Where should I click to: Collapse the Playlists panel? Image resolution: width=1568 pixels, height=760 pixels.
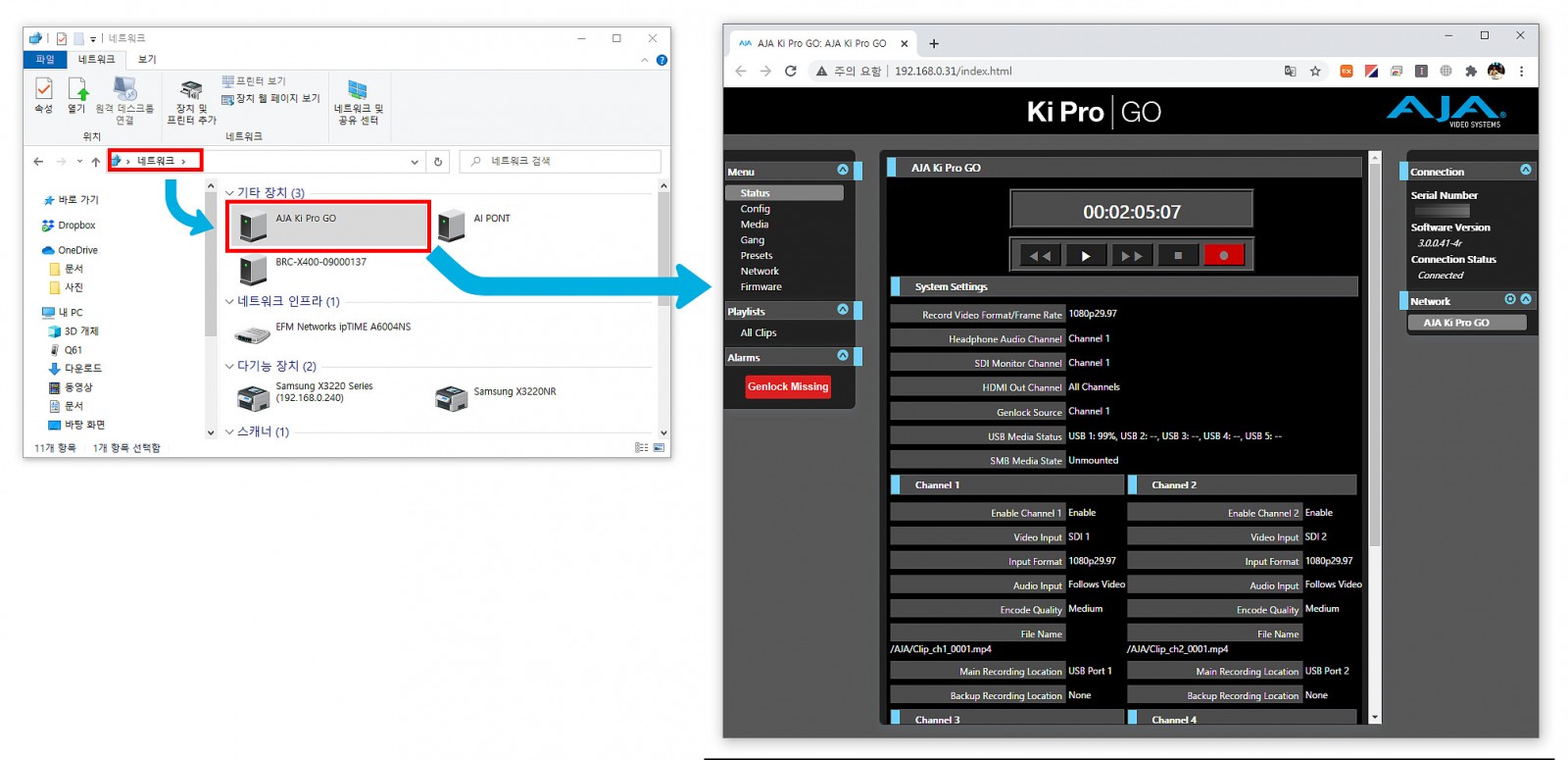(843, 310)
